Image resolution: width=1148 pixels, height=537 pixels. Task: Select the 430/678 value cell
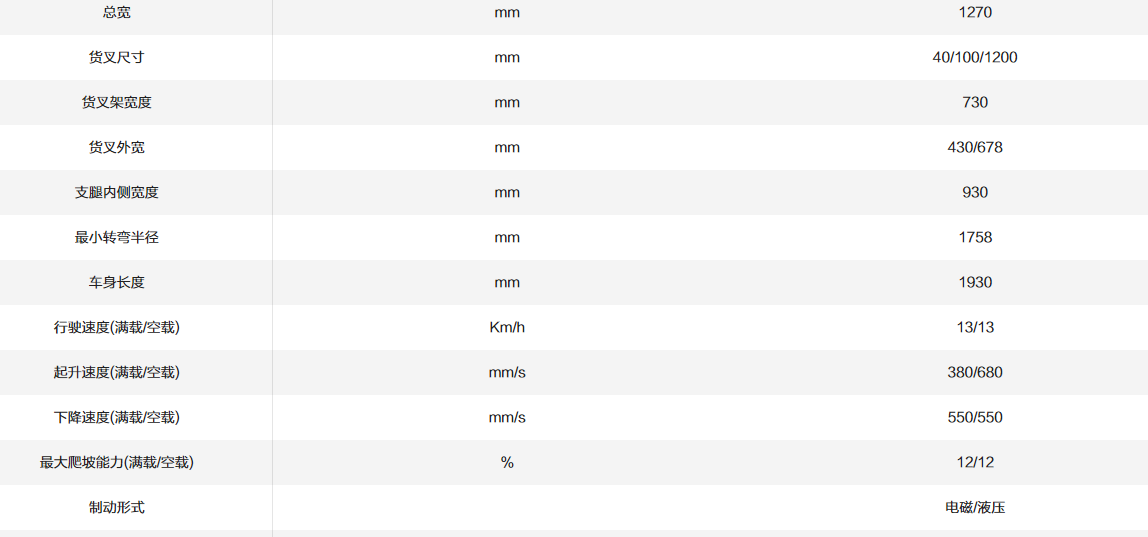tap(974, 148)
